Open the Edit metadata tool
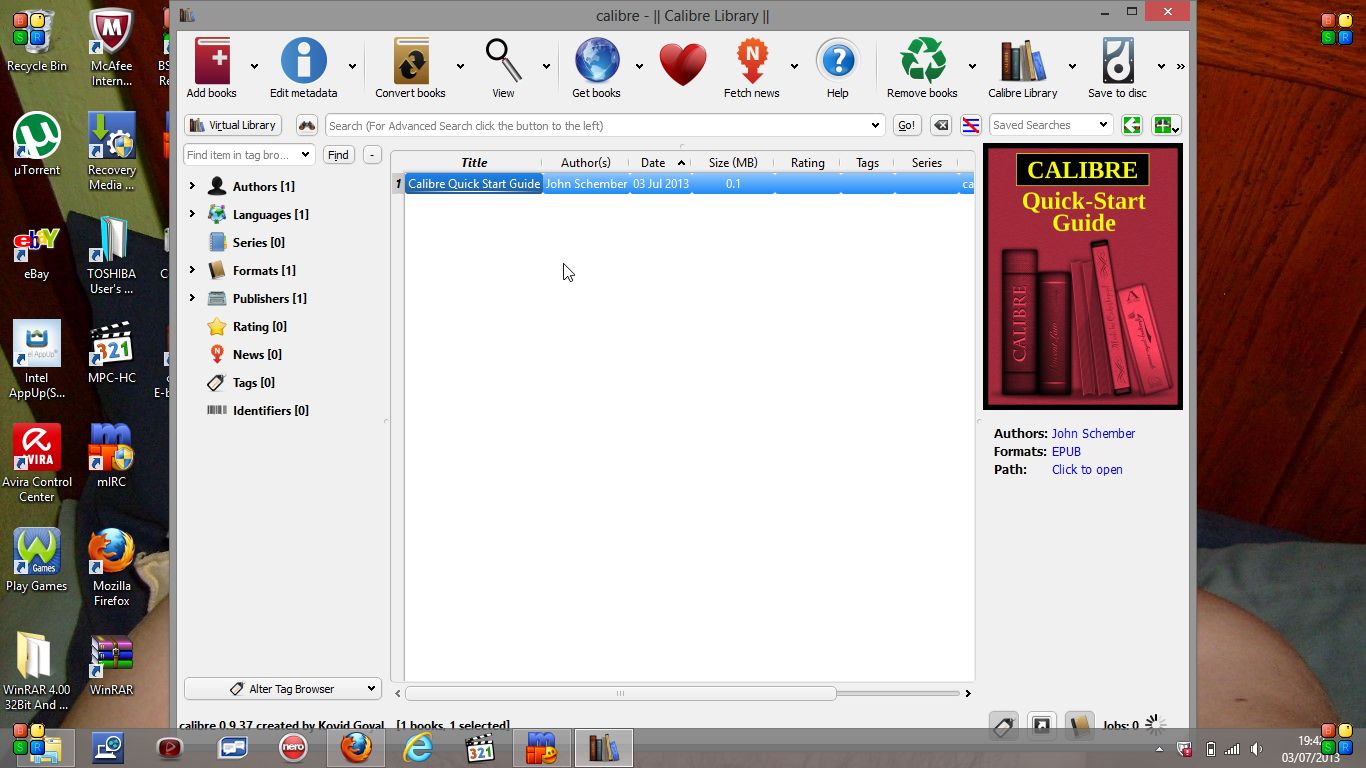Image resolution: width=1366 pixels, height=768 pixels. [304, 61]
